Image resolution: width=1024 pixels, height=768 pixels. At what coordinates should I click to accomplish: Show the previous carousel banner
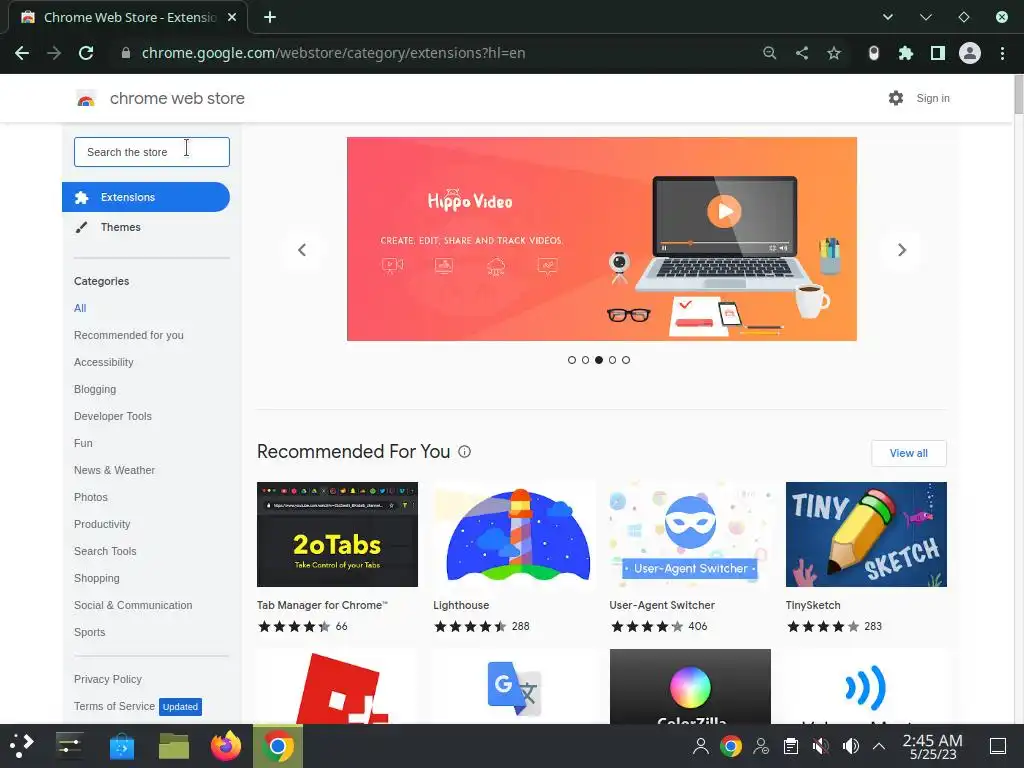point(302,249)
